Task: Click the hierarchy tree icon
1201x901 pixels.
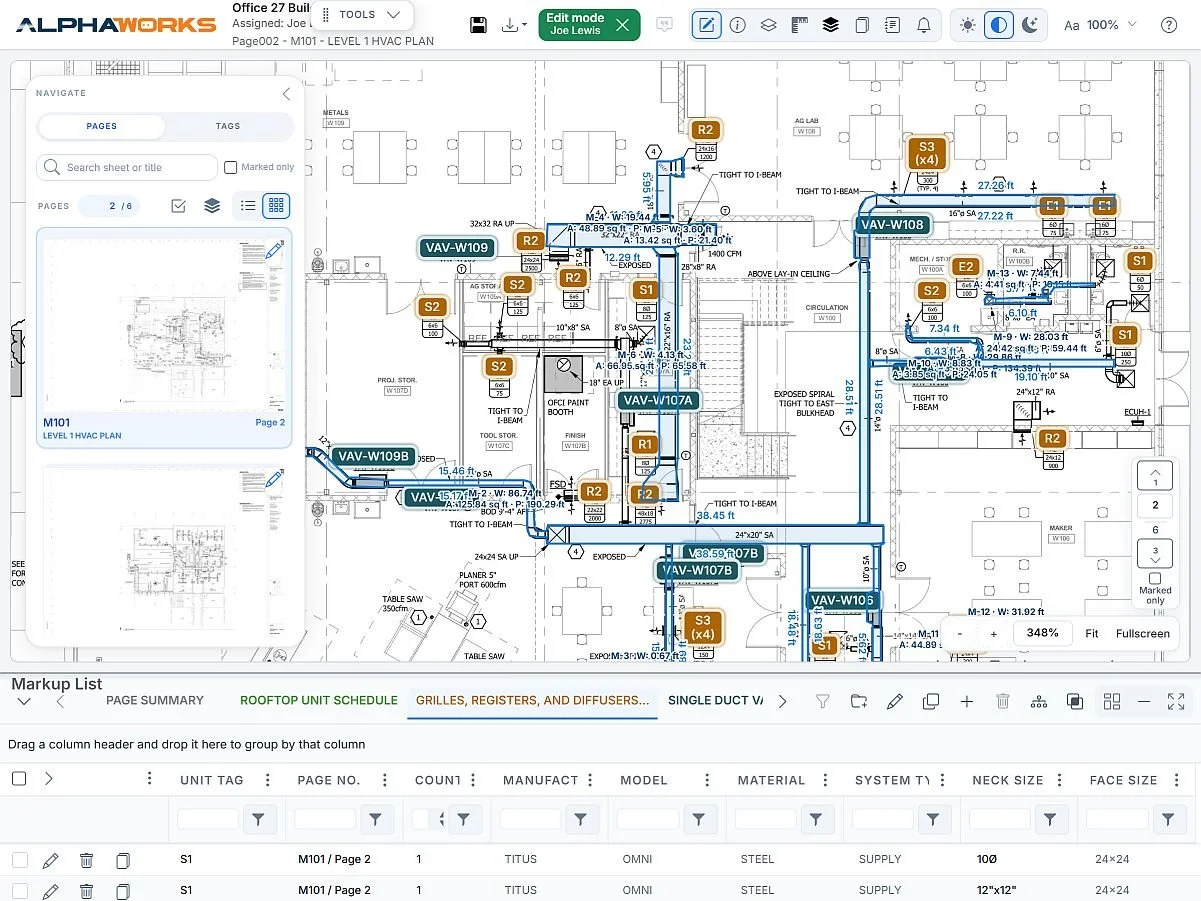Action: tap(1039, 702)
